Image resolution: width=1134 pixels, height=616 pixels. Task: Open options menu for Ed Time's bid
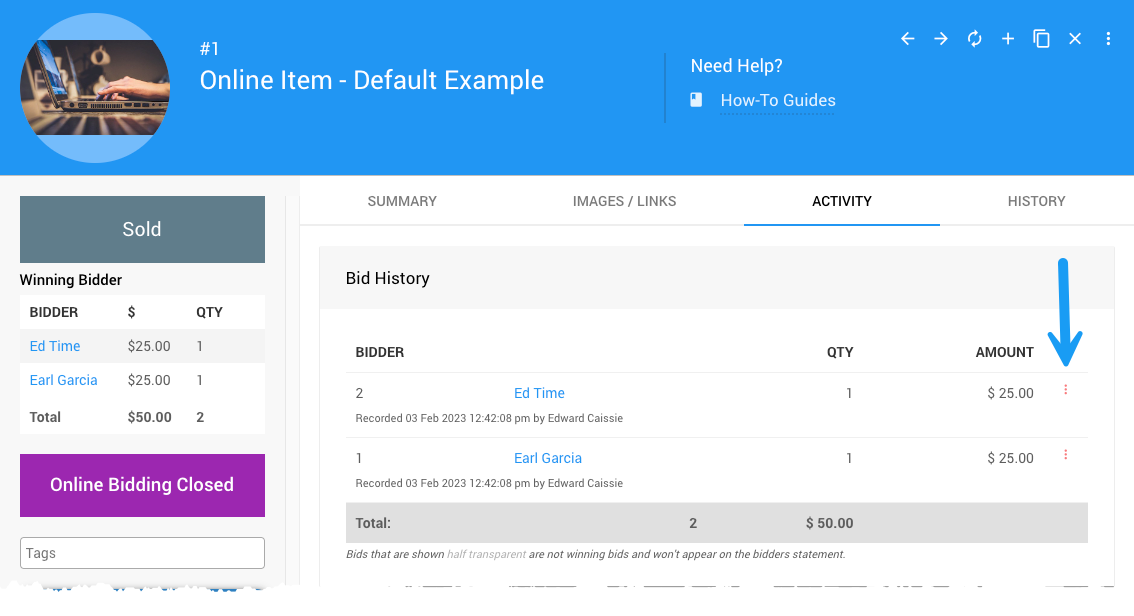(x=1065, y=390)
